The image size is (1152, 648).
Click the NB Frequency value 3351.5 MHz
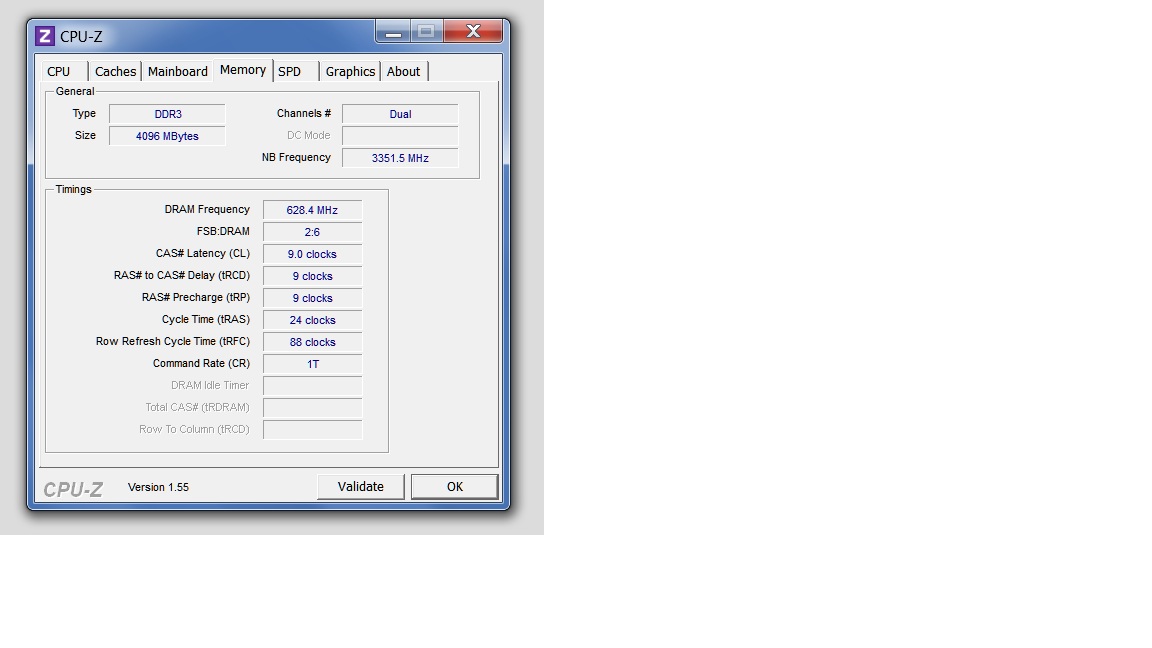(400, 158)
